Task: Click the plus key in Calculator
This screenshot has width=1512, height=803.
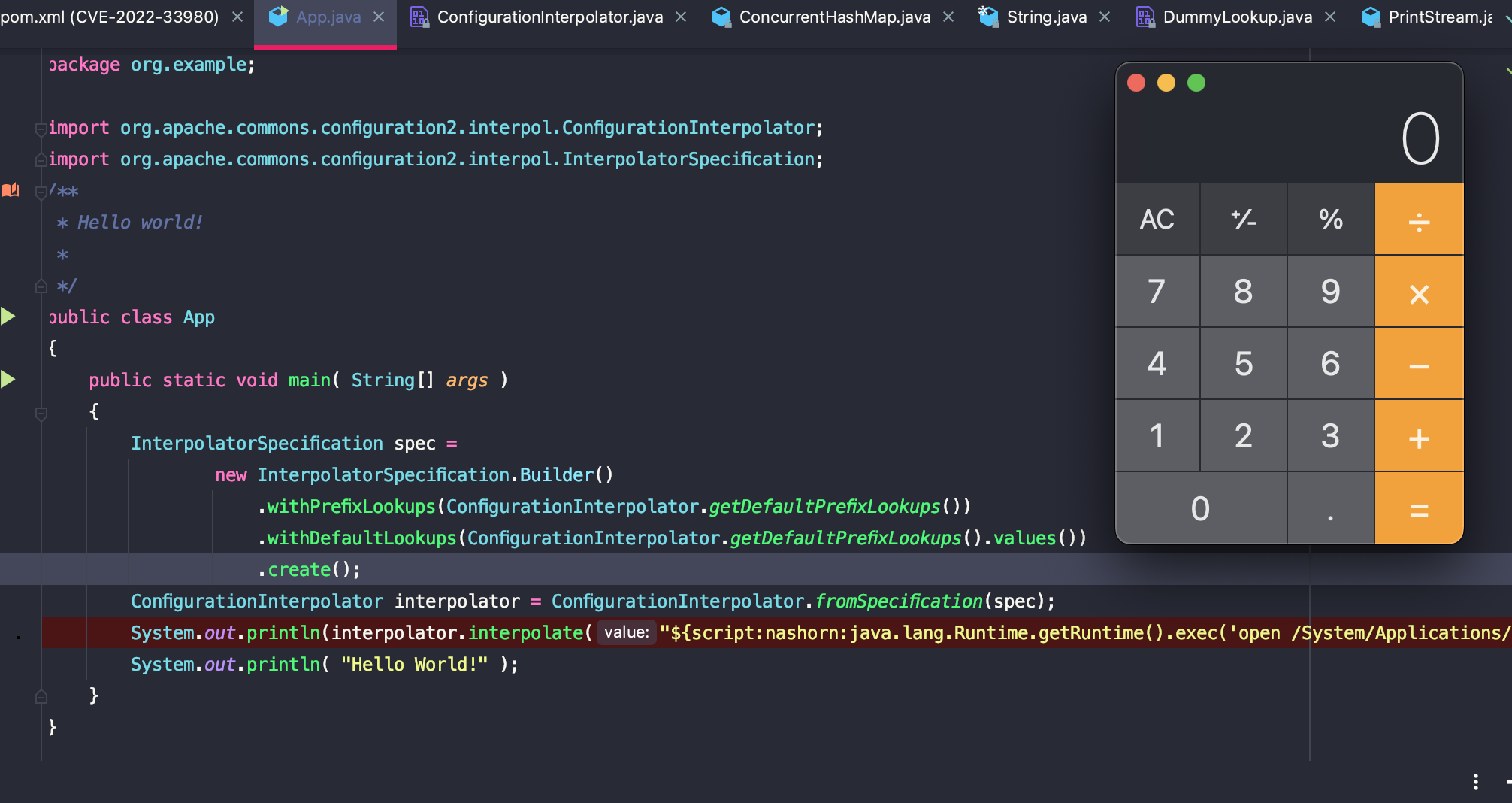Action: (x=1419, y=436)
